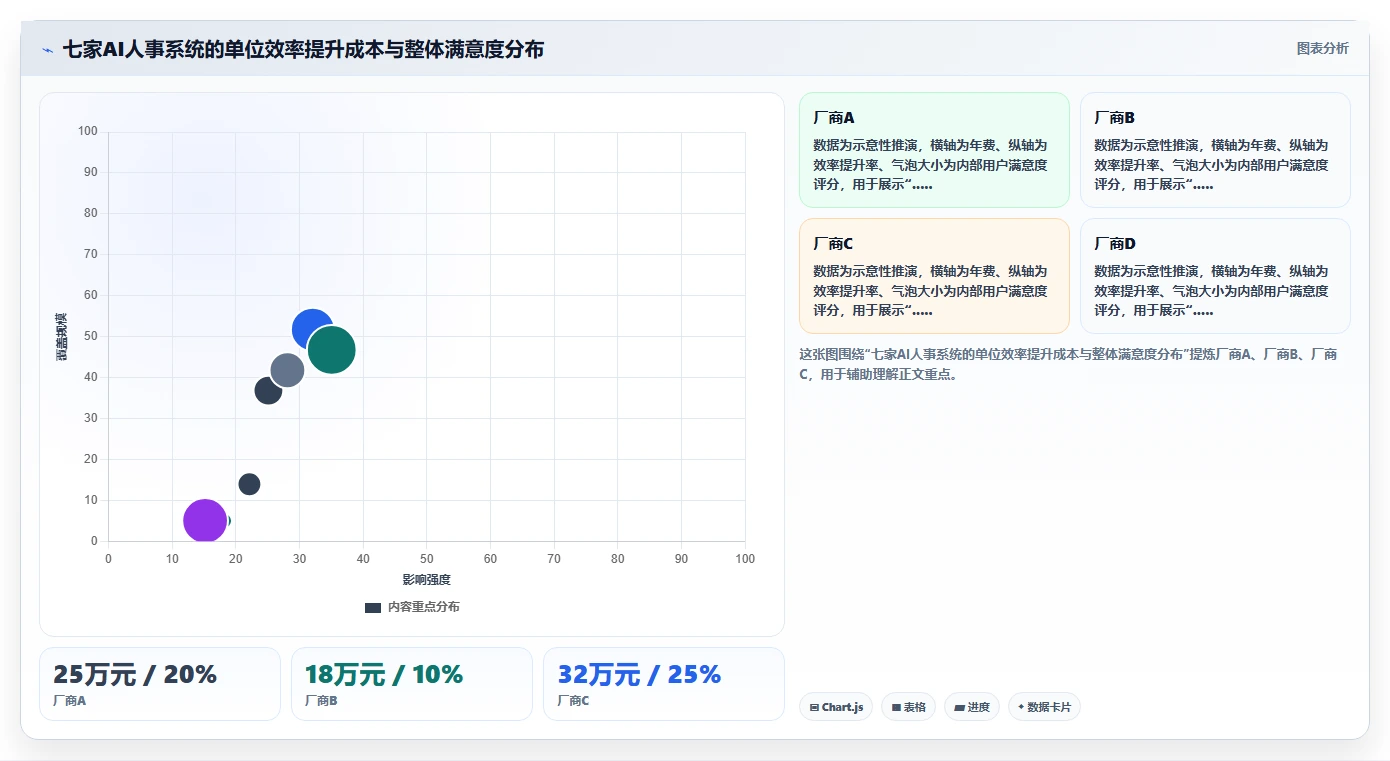
Task: Select the gray-blue bubble in the chart
Action: pos(287,371)
